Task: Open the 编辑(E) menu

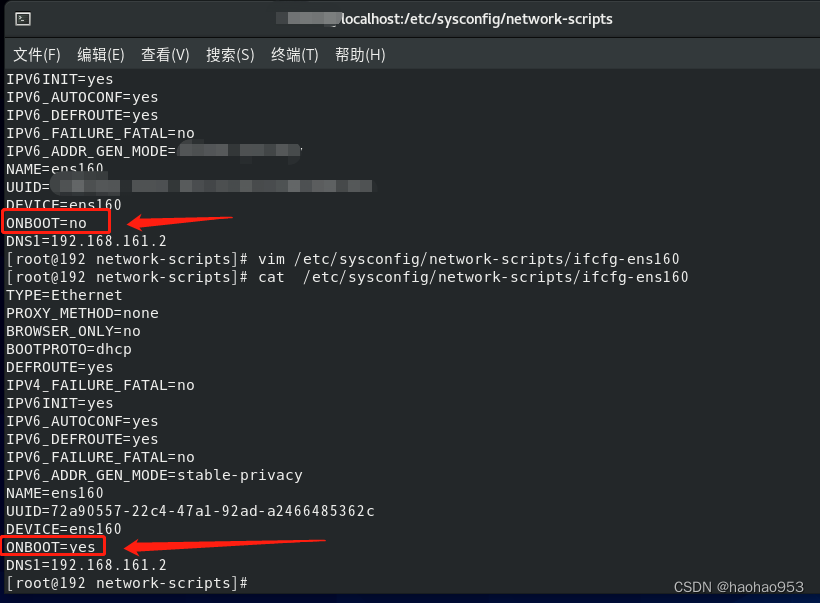Action: click(x=100, y=55)
